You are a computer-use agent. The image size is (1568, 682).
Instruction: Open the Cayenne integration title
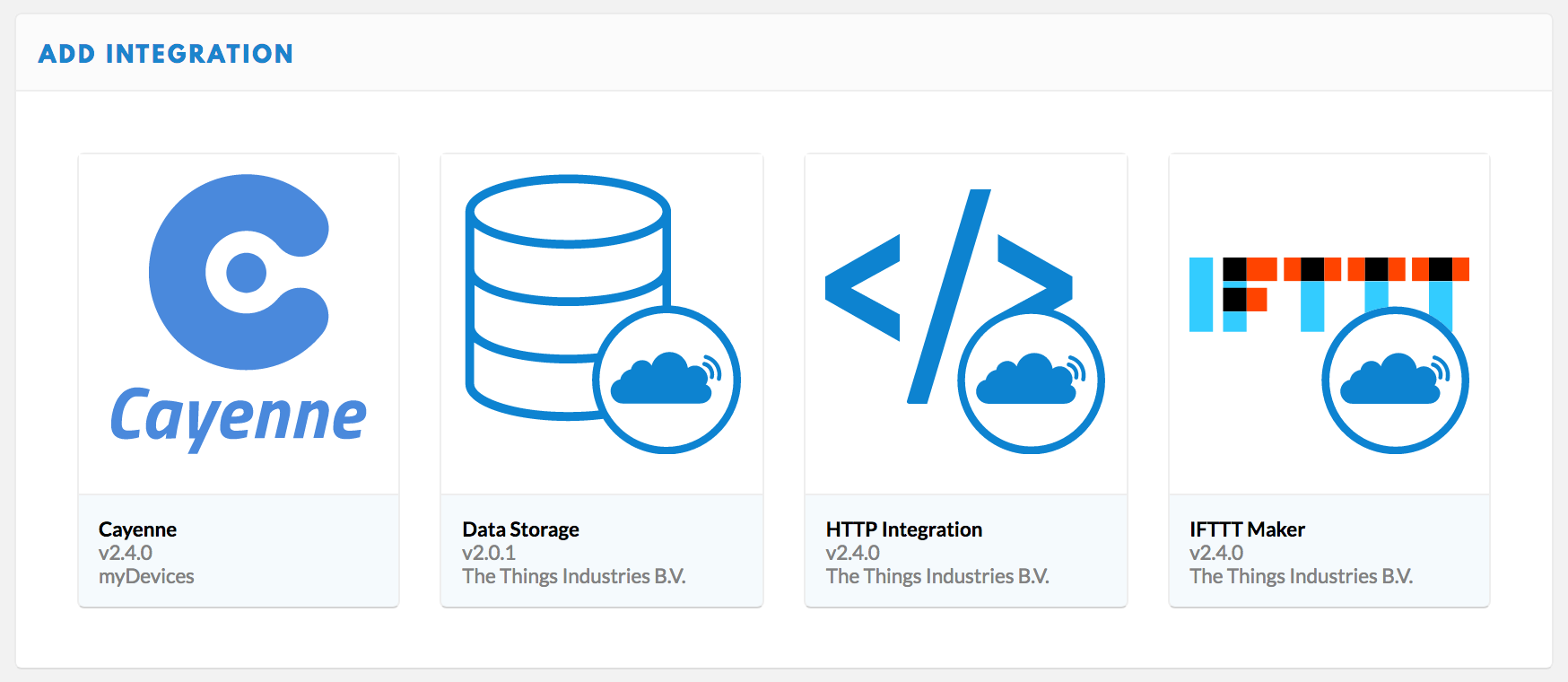pos(137,529)
